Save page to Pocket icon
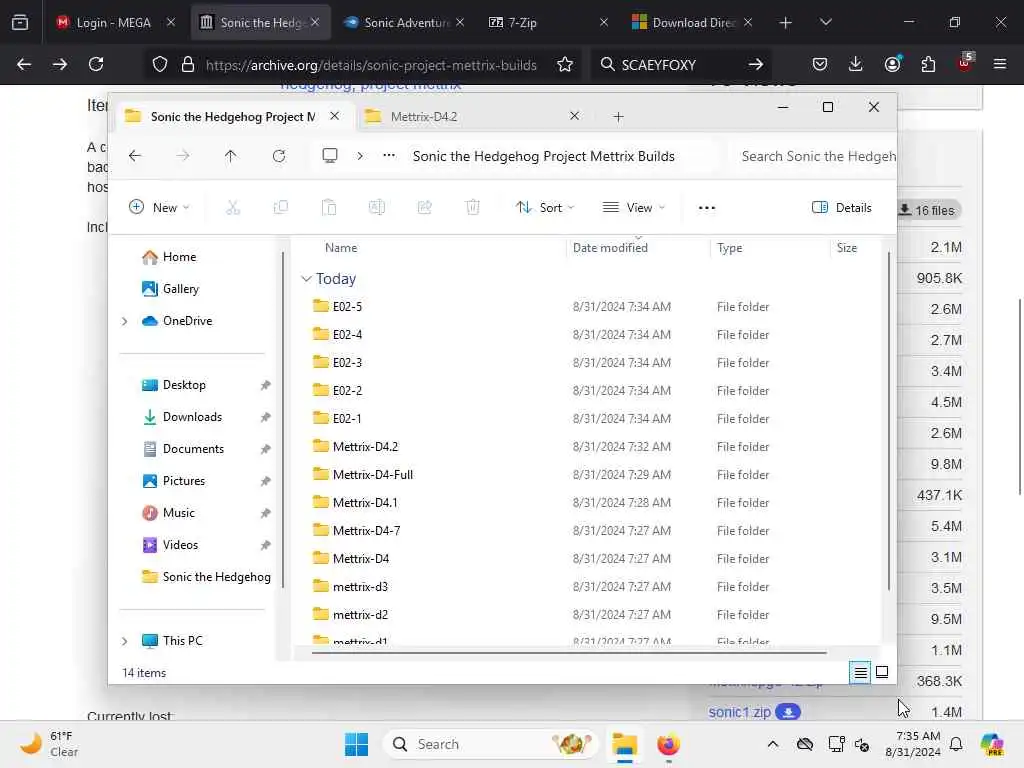The height and width of the screenshot is (768, 1024). click(820, 64)
